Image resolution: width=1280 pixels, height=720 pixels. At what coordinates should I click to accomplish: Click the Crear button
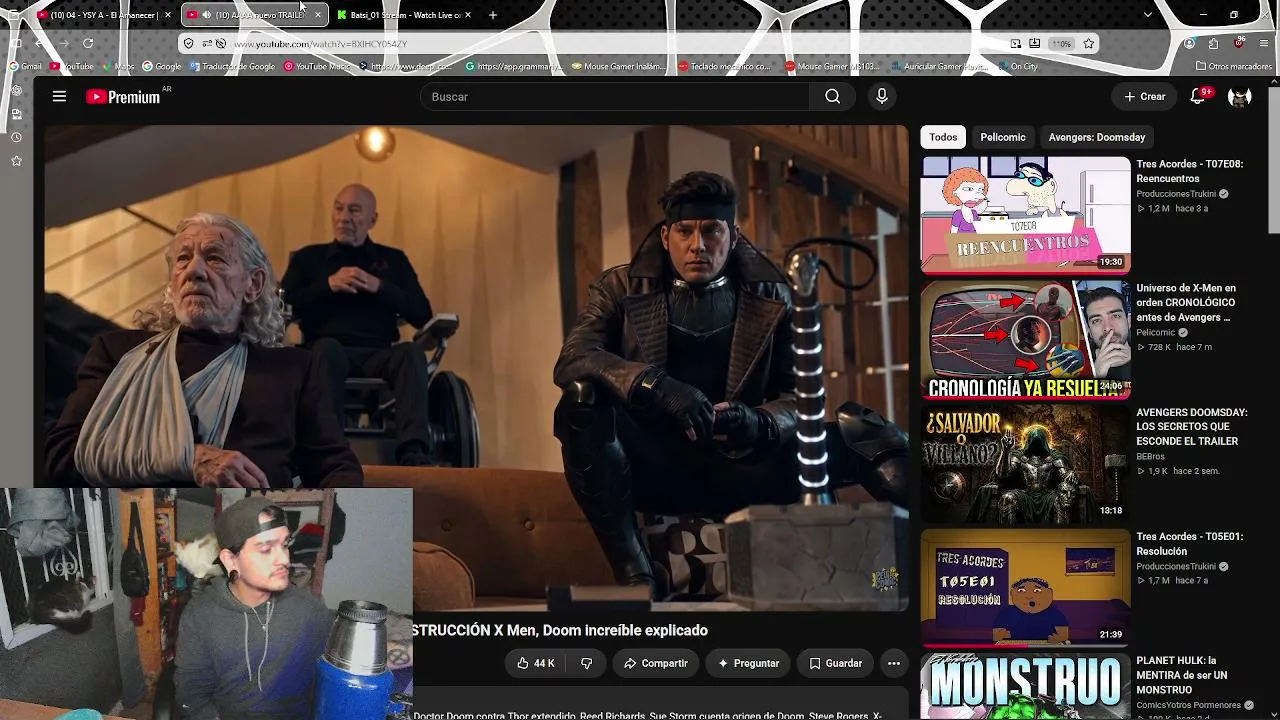pos(1145,96)
